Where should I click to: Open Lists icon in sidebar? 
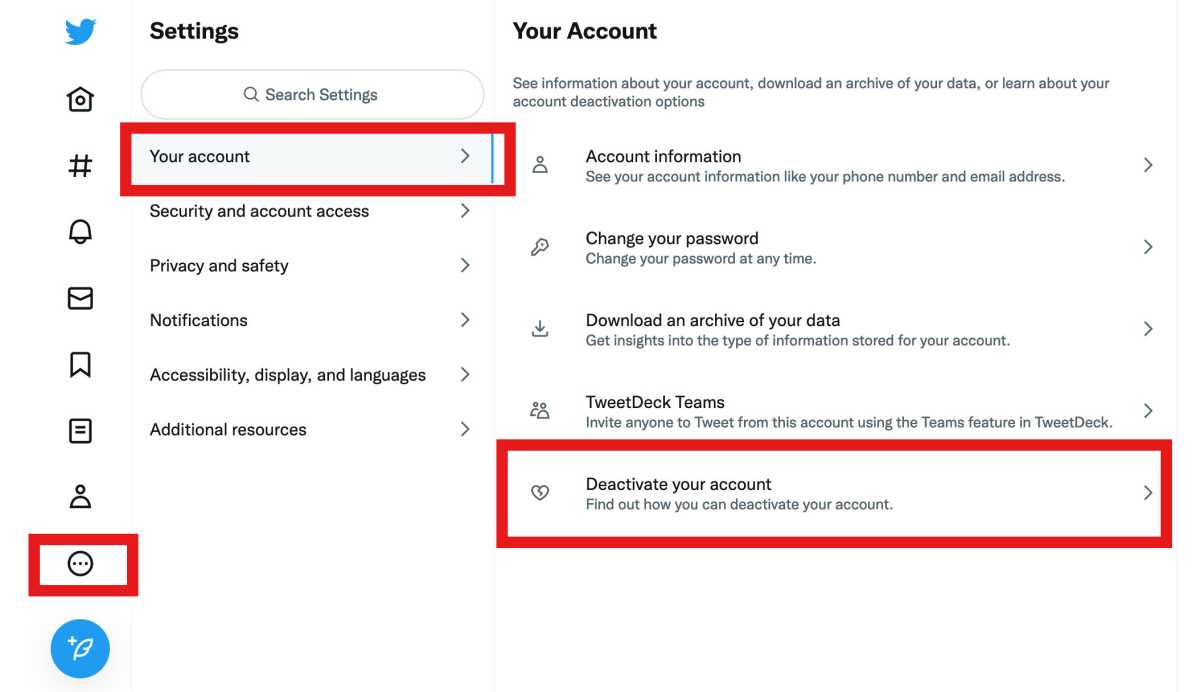80,431
